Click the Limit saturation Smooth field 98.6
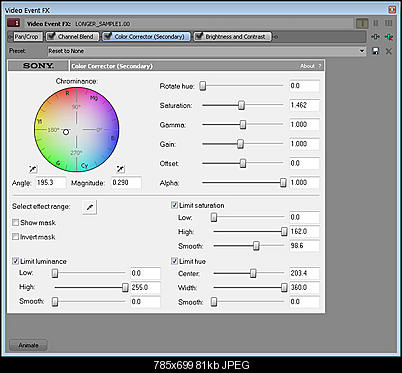Viewport: 402px width, 373px height. click(x=304, y=246)
